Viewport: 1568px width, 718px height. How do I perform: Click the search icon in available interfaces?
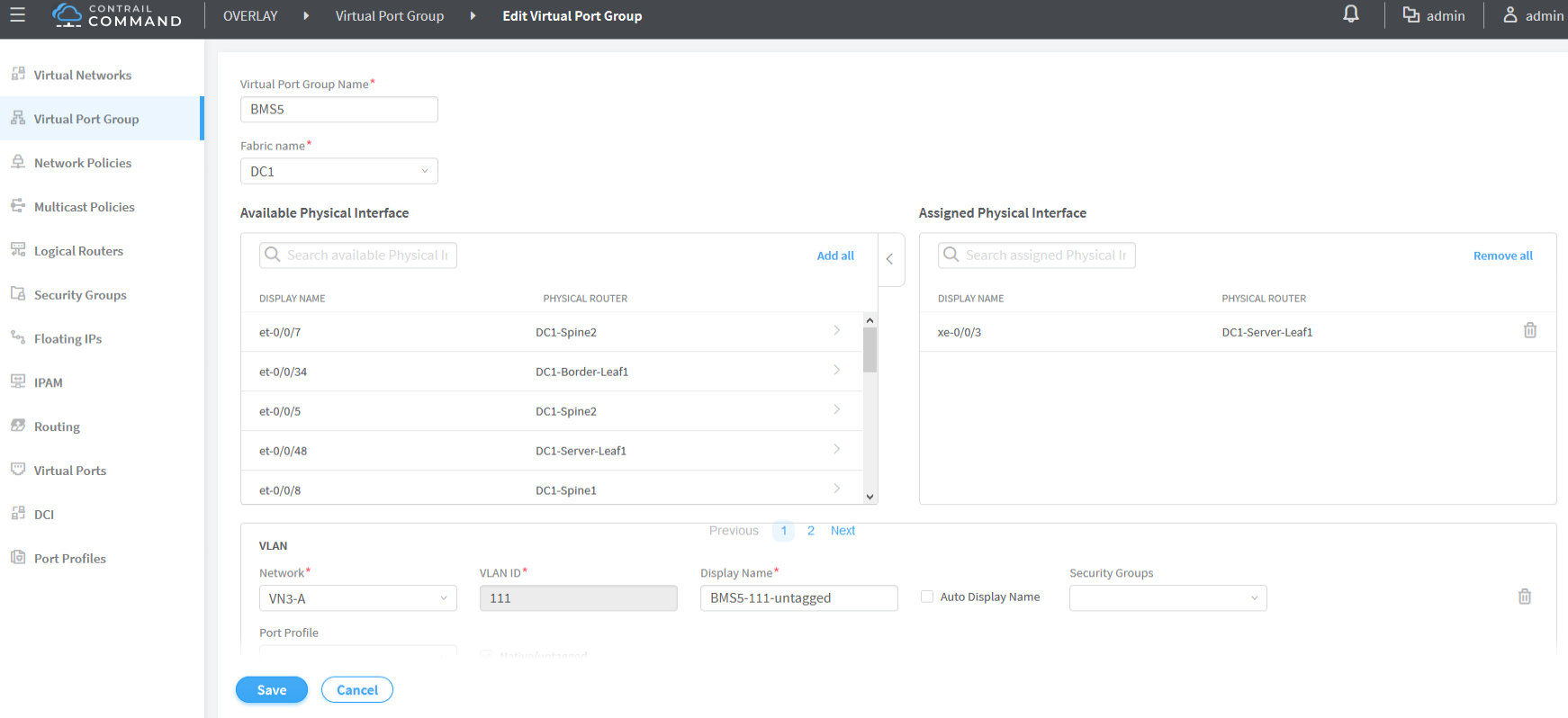click(273, 256)
